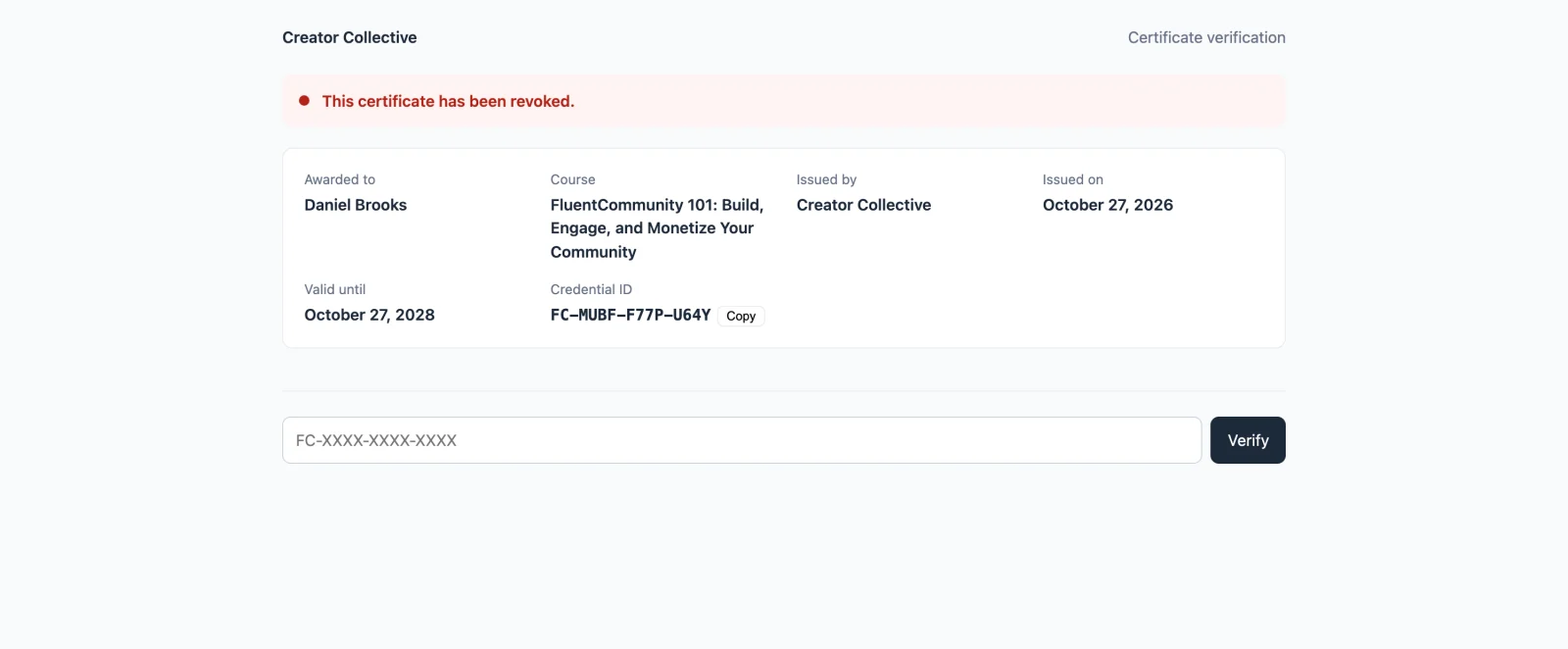1568x649 pixels.
Task: Click the revoked certificate alert message
Action: [x=448, y=101]
